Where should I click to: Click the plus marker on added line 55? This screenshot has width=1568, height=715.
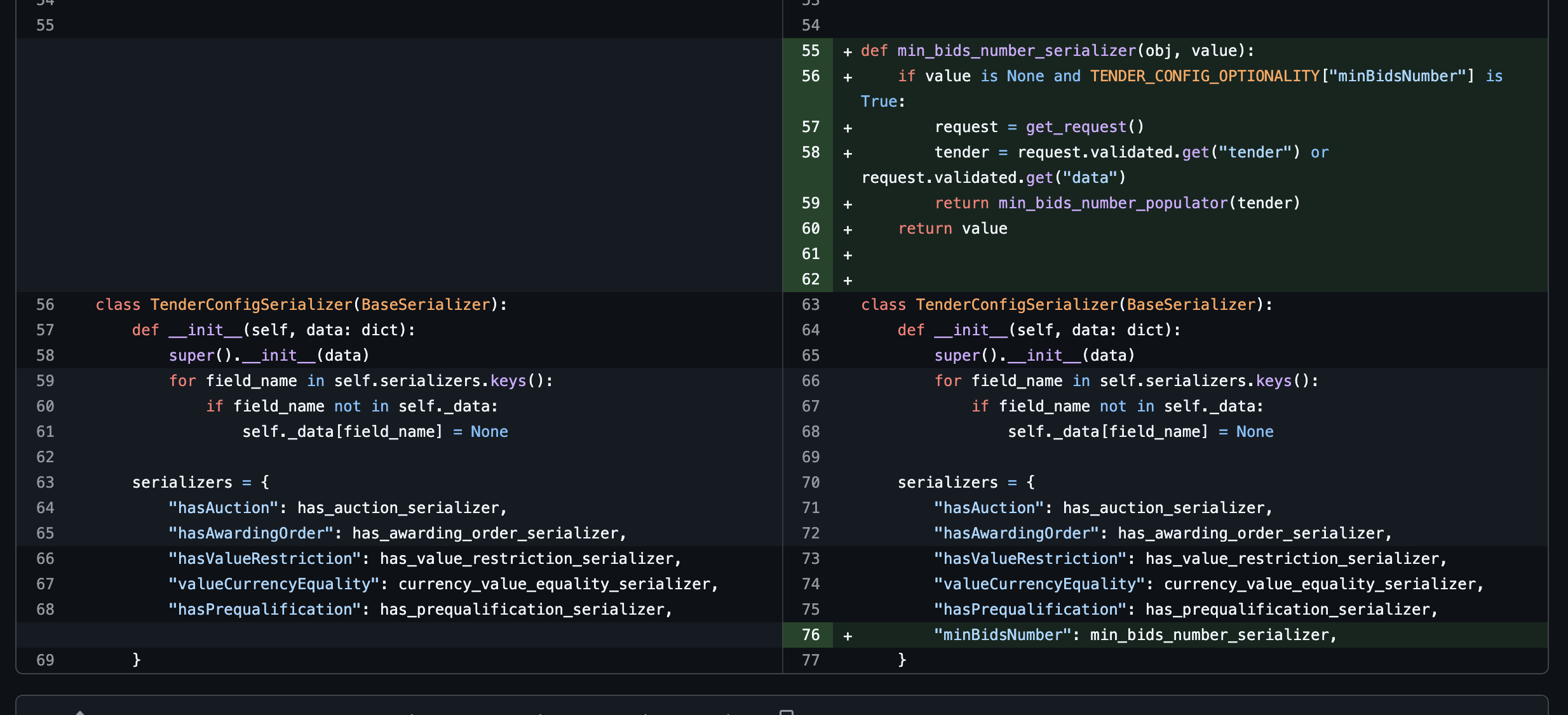click(x=848, y=51)
